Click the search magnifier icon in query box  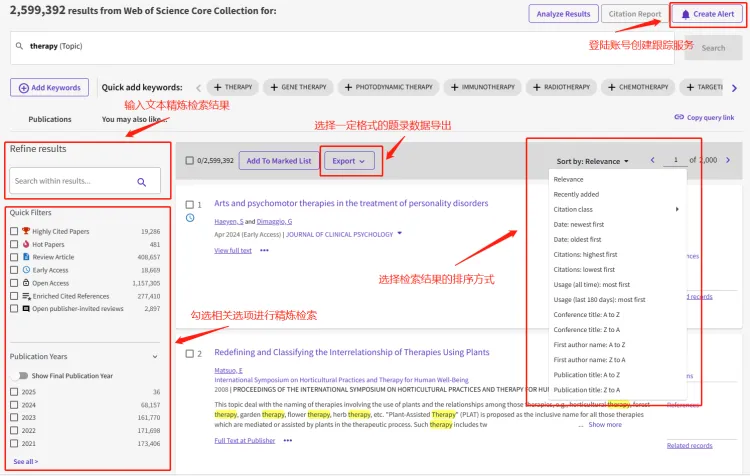click(x=19, y=46)
